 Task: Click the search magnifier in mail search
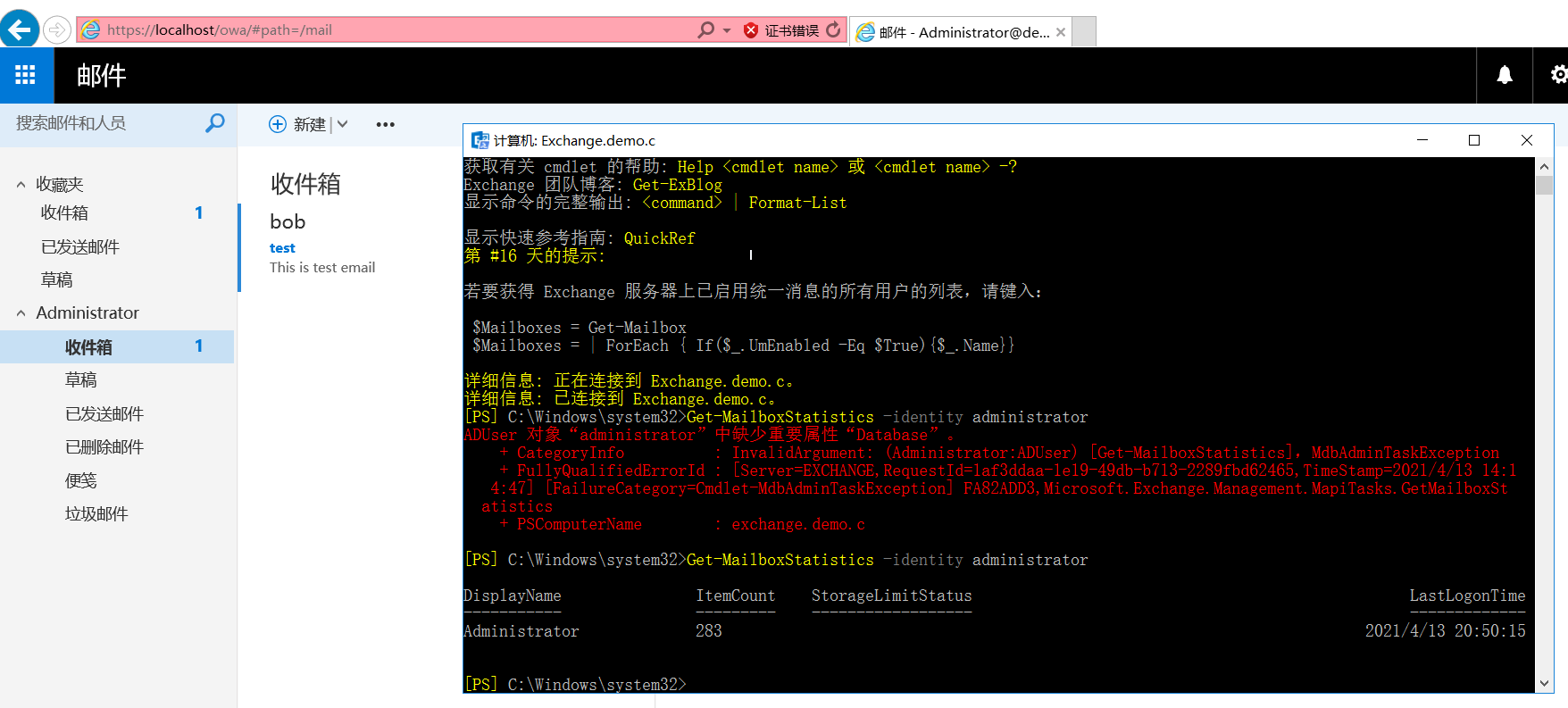click(215, 123)
